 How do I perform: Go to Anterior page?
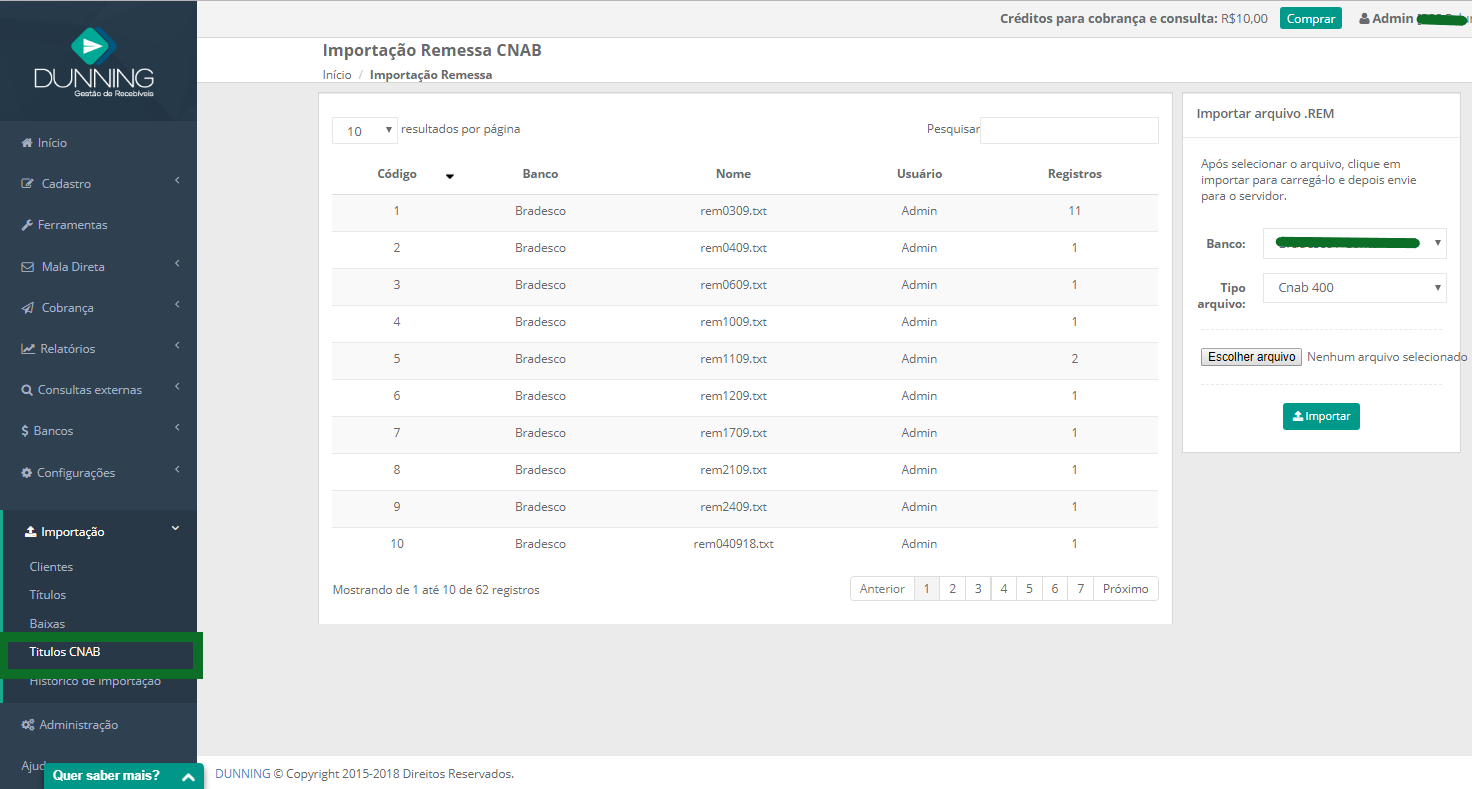pos(882,589)
